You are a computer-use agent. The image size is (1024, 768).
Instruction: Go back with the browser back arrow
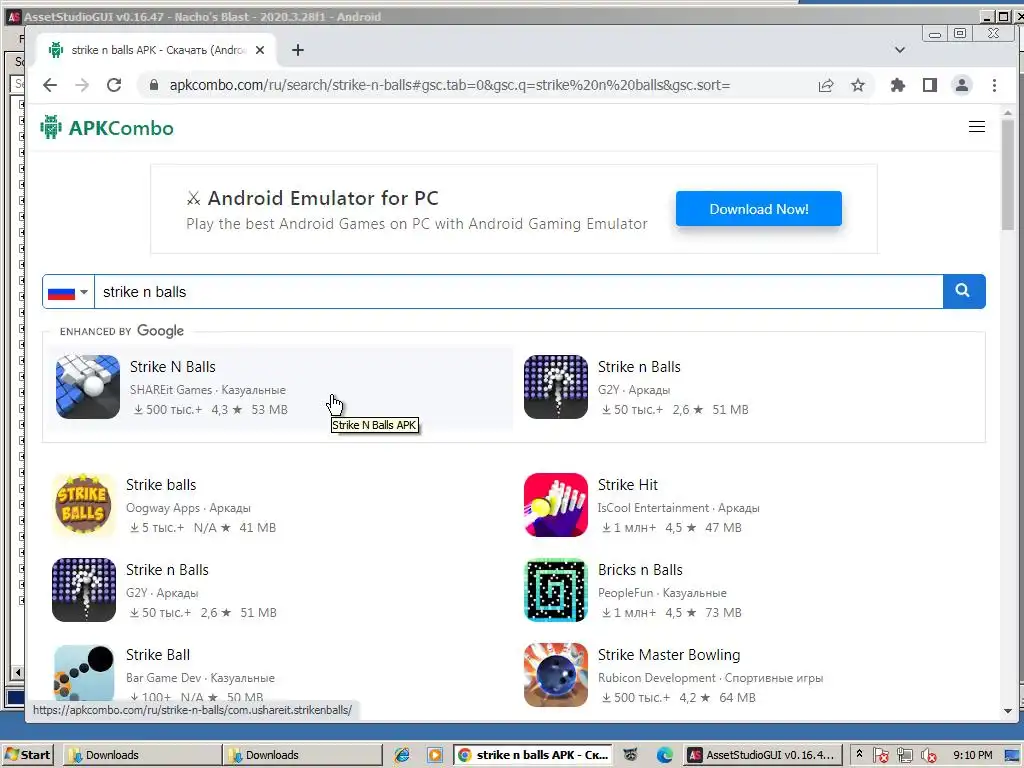[x=50, y=85]
